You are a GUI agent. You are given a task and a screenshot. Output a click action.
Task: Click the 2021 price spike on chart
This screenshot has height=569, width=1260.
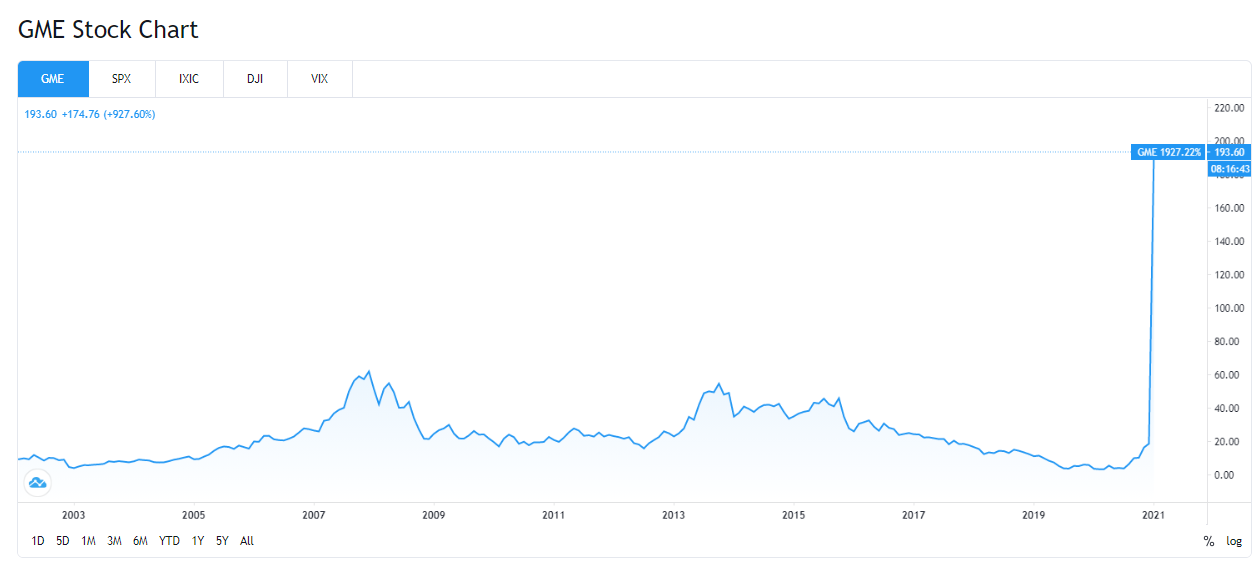point(1152,300)
